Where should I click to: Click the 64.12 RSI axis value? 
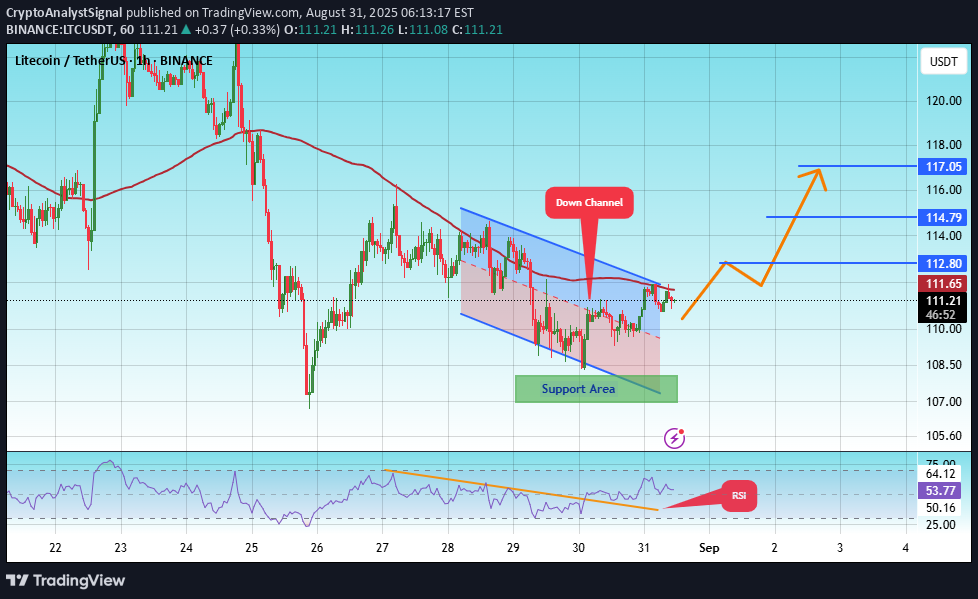(x=941, y=474)
